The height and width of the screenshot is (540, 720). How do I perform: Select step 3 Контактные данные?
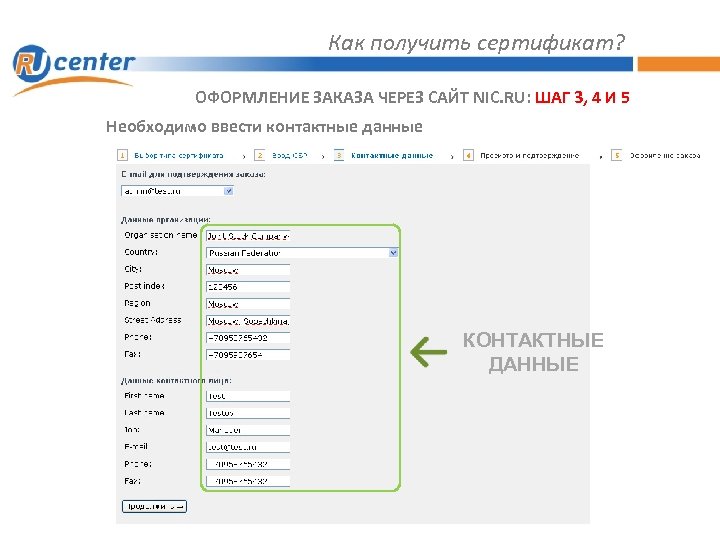(392, 156)
